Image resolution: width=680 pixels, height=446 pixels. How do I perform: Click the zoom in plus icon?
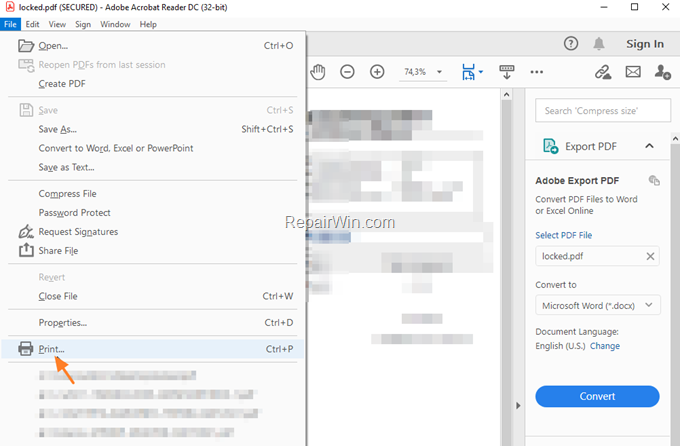(377, 72)
